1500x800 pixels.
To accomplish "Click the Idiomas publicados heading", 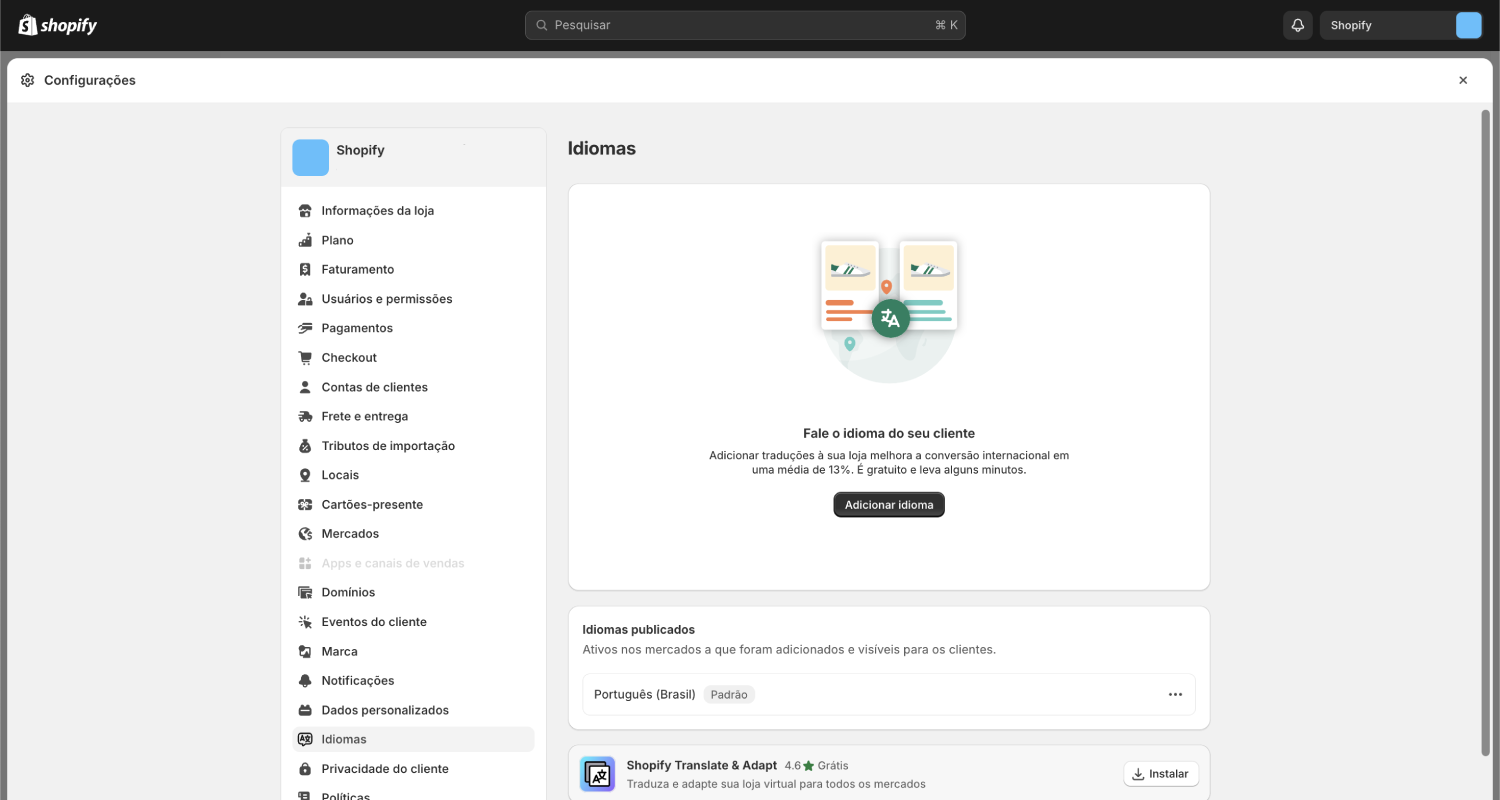I will [639, 630].
